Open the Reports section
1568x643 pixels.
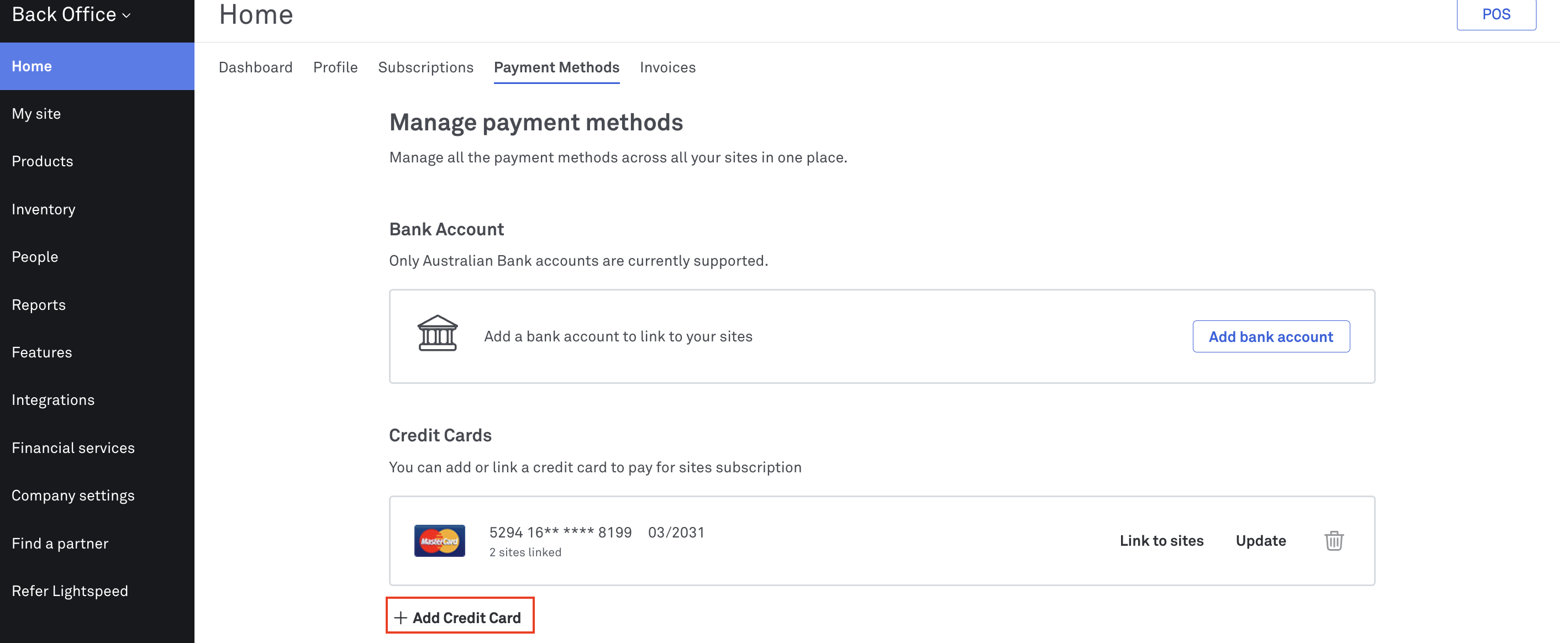[x=38, y=304]
